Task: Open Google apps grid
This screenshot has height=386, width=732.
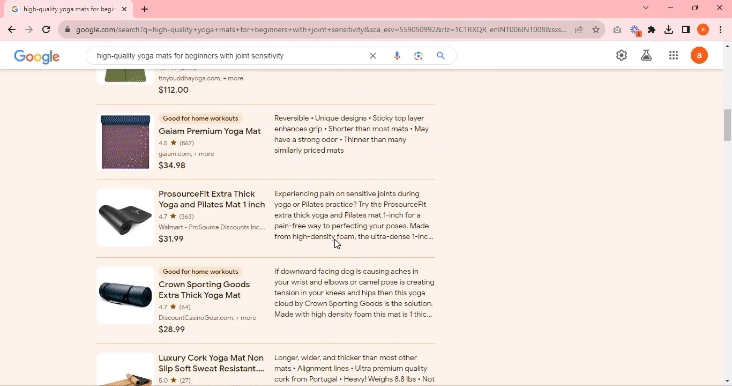Action: click(x=673, y=55)
